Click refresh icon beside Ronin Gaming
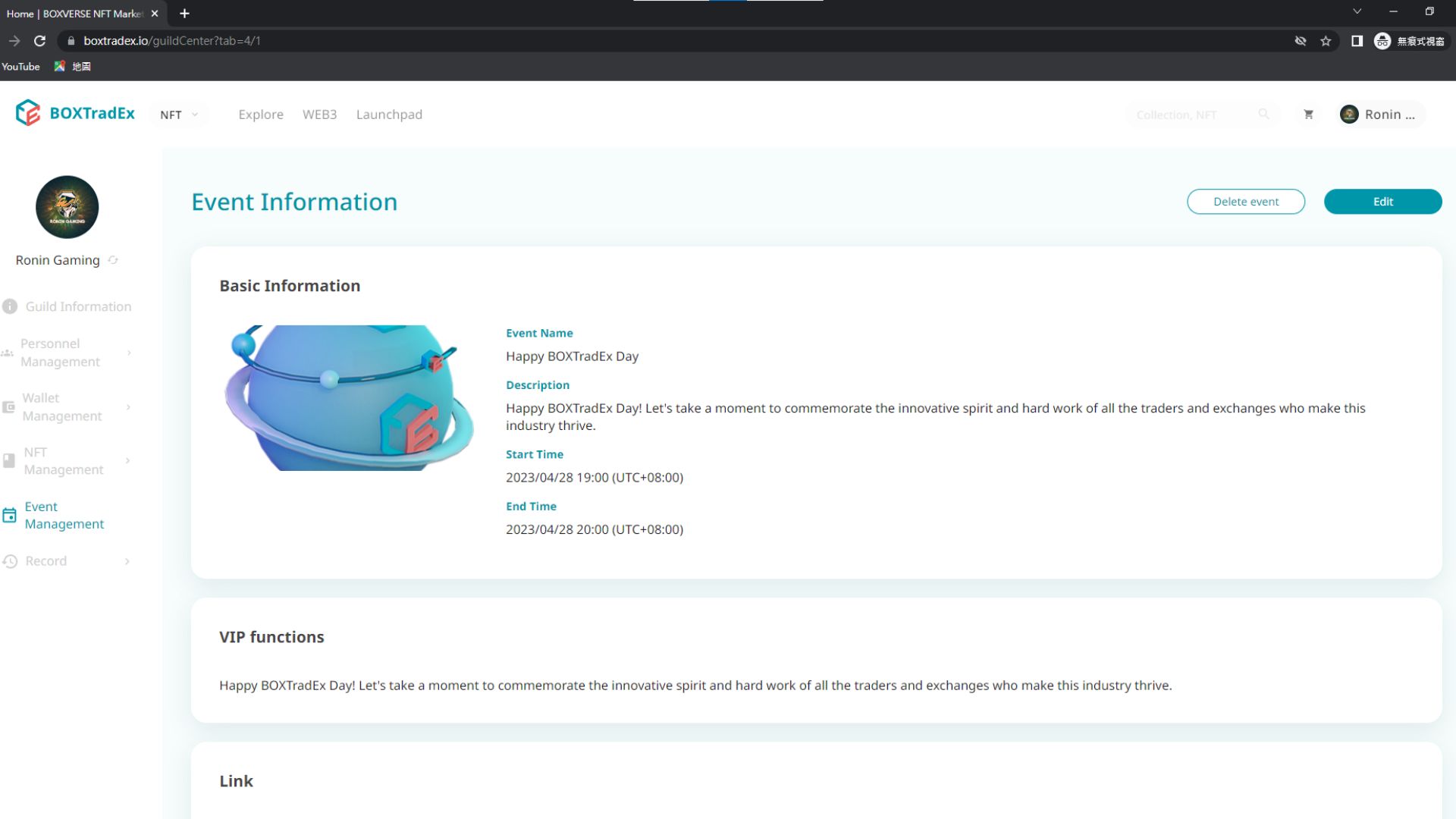This screenshot has width=1456, height=819. point(113,260)
